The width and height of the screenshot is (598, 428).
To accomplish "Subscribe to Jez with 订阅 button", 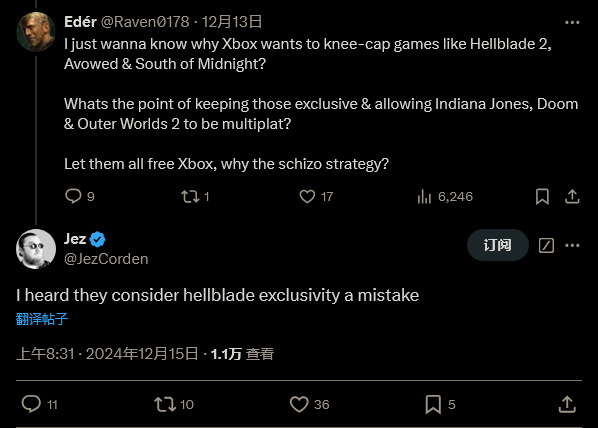I will [498, 245].
